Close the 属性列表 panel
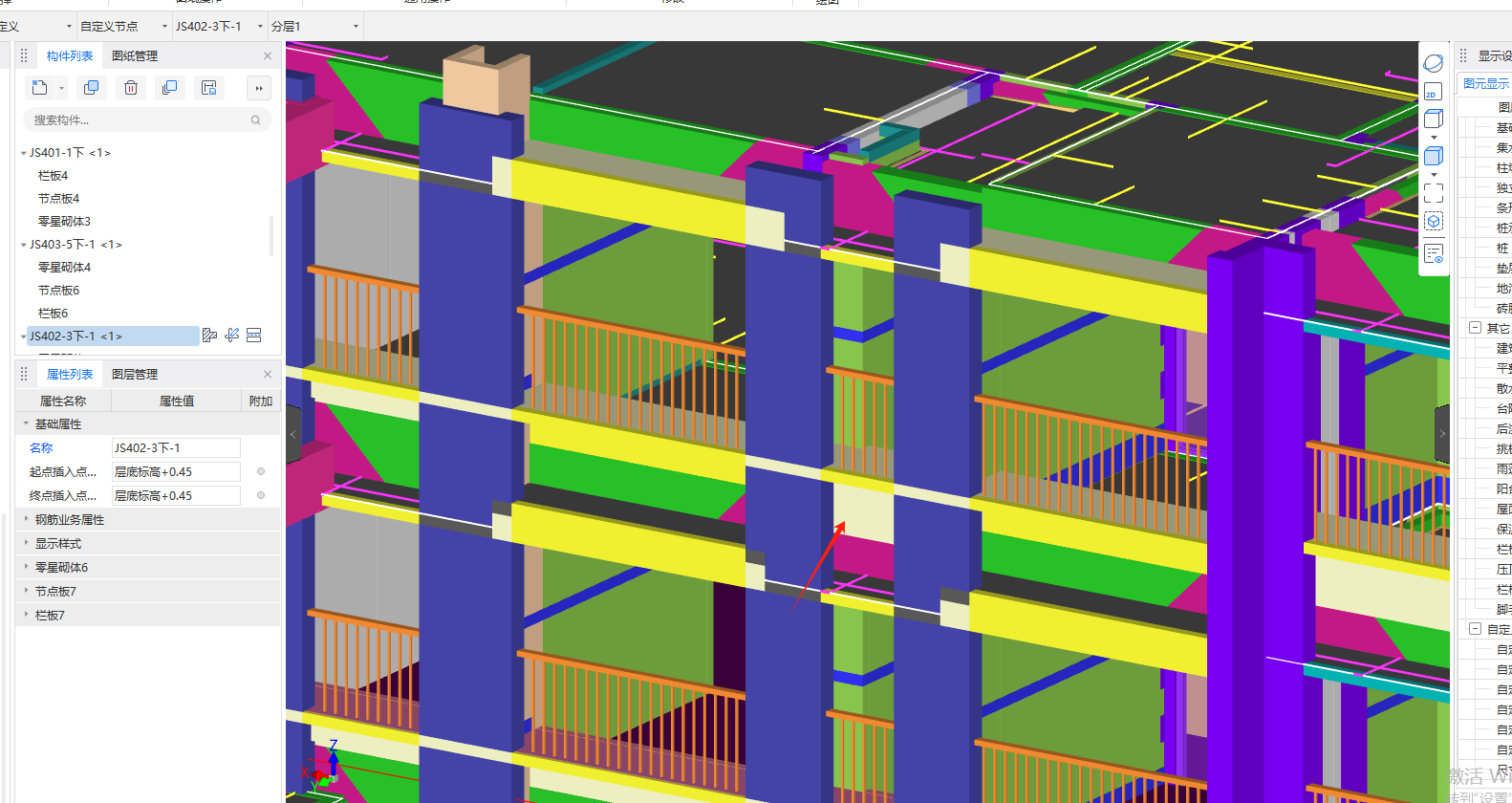Screen dimensions: 1512x803 pos(268,375)
